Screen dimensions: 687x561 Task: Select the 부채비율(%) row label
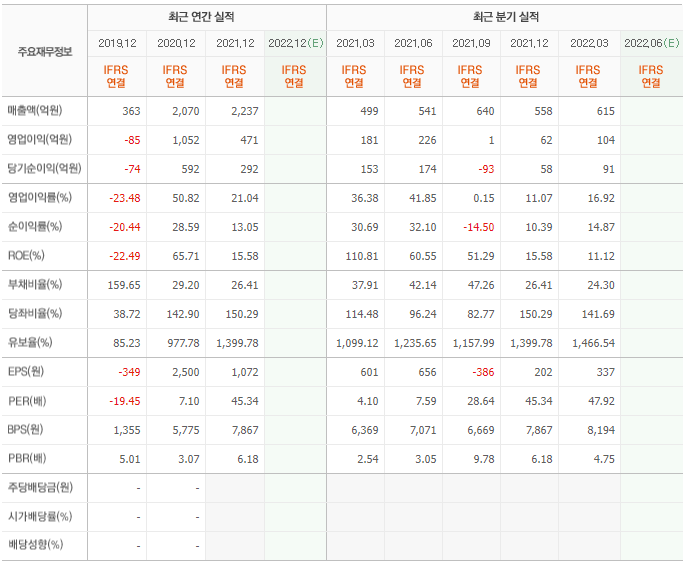pyautogui.click(x=35, y=284)
